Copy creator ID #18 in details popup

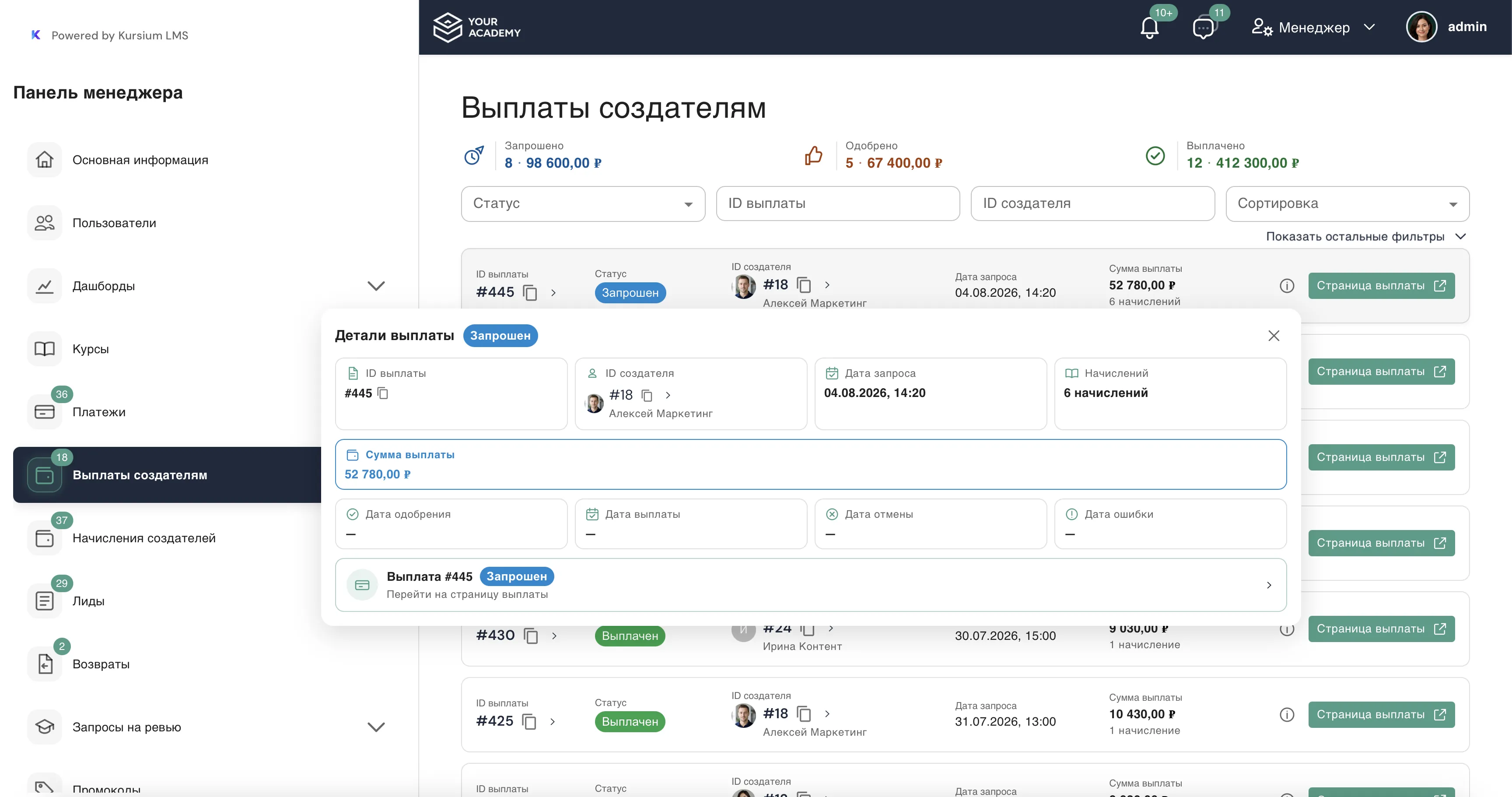[x=647, y=395]
